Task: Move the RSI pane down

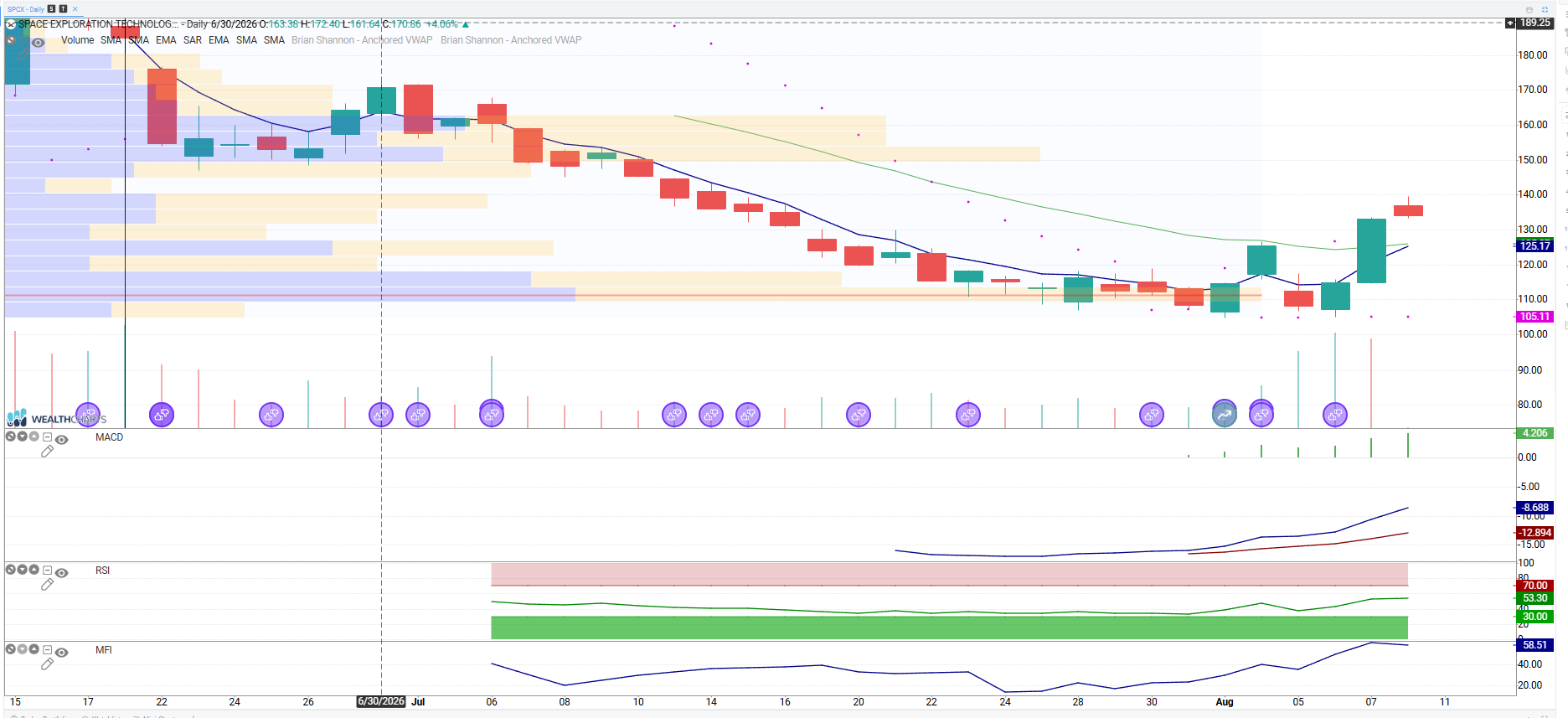Action: [23, 570]
